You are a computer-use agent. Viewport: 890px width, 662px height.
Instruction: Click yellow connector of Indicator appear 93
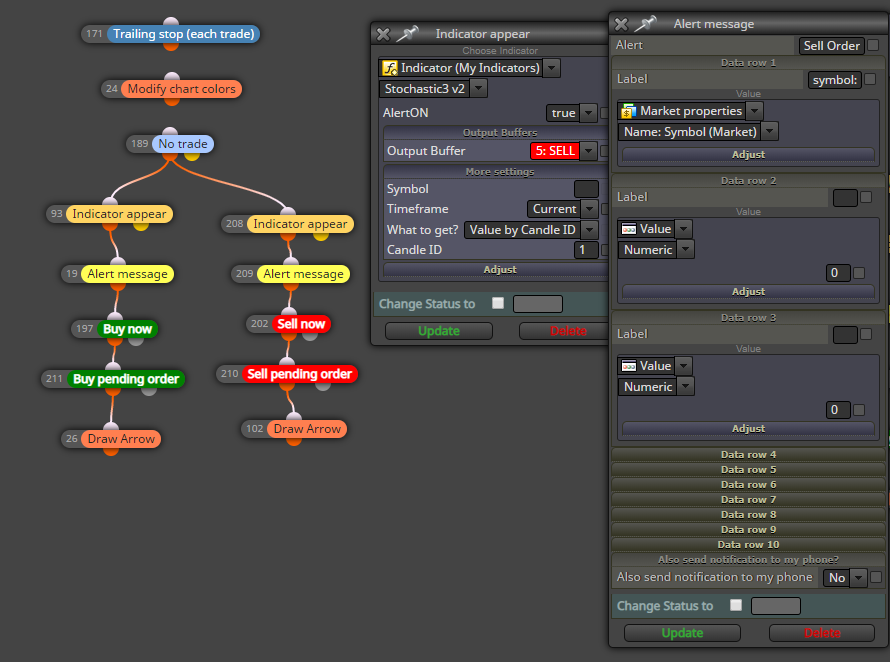(141, 225)
